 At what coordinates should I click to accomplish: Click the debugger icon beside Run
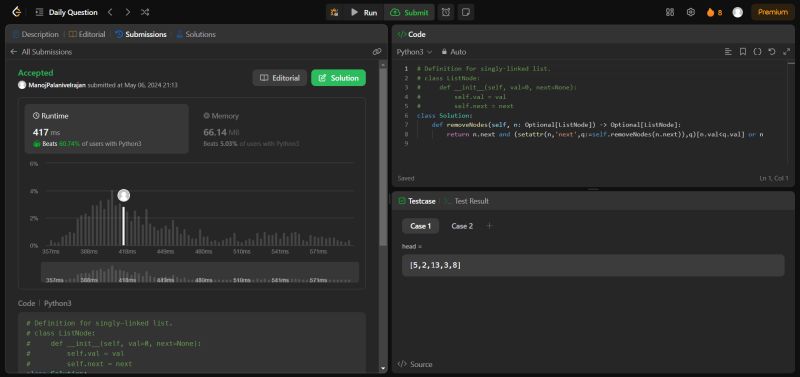pos(335,12)
